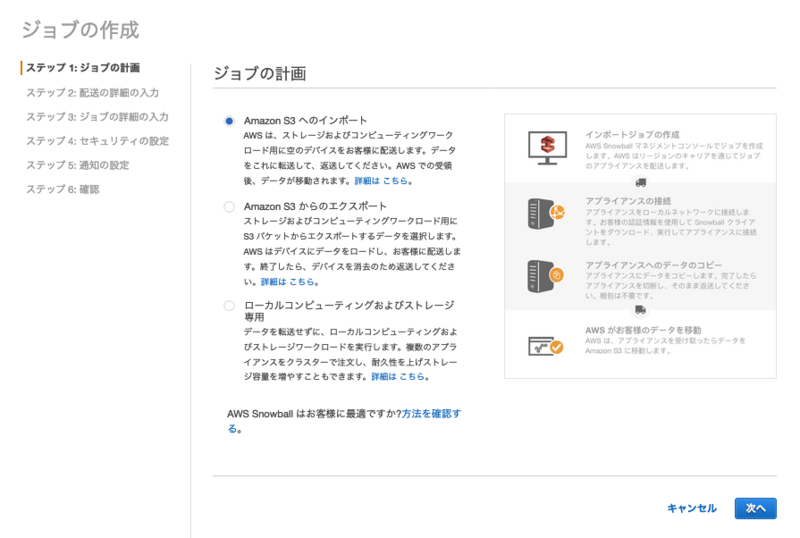Click the アプライアンスへのデータのコピー heading
800x538 pixels.
point(654,265)
